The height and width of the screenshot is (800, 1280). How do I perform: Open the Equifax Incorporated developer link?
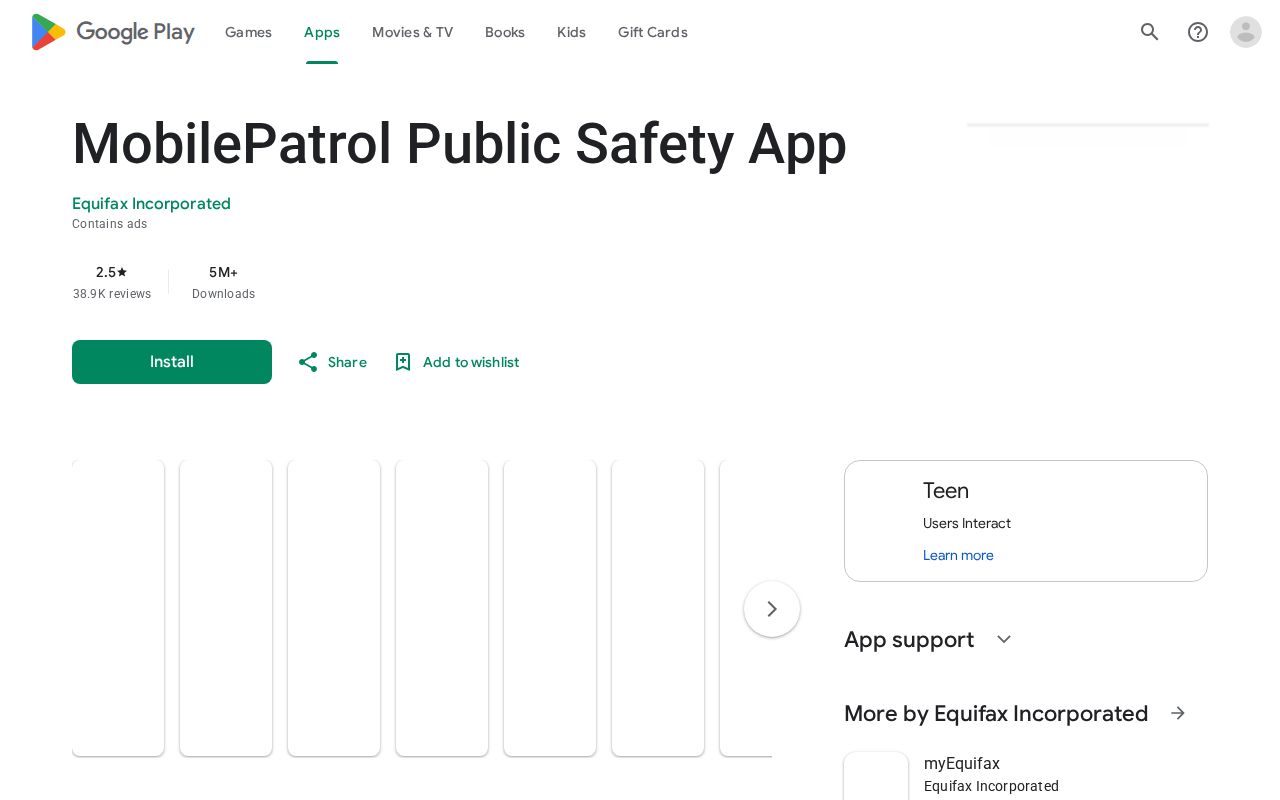(151, 204)
